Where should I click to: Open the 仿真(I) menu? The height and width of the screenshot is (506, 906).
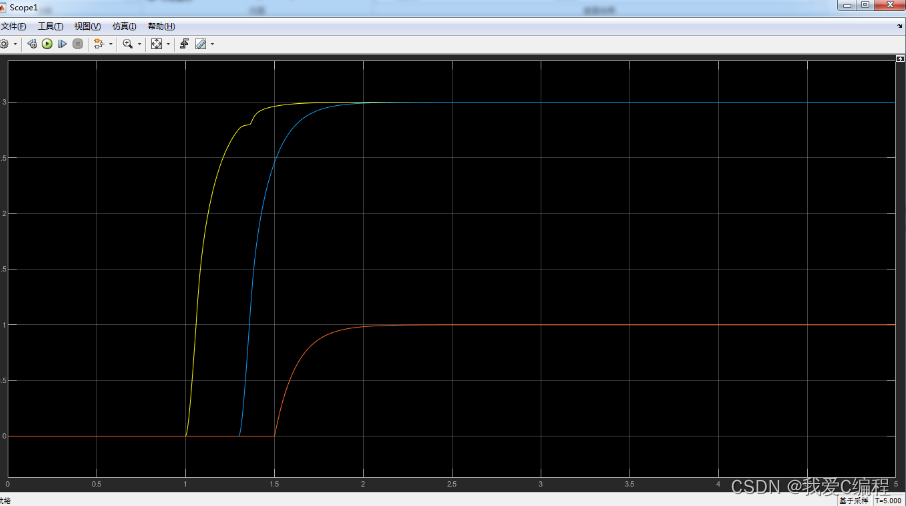124,27
